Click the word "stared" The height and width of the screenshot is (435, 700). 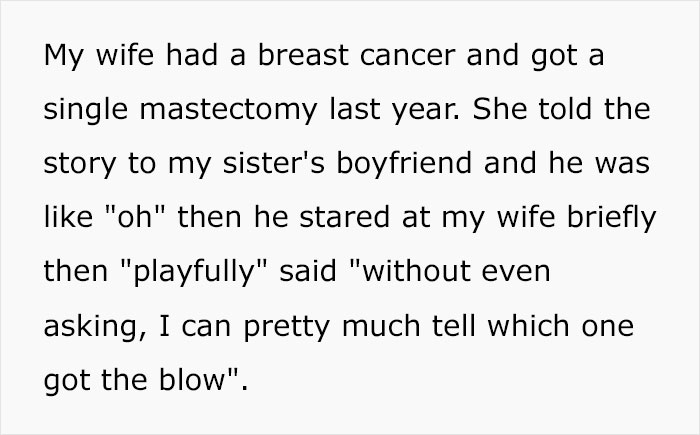[x=344, y=217]
